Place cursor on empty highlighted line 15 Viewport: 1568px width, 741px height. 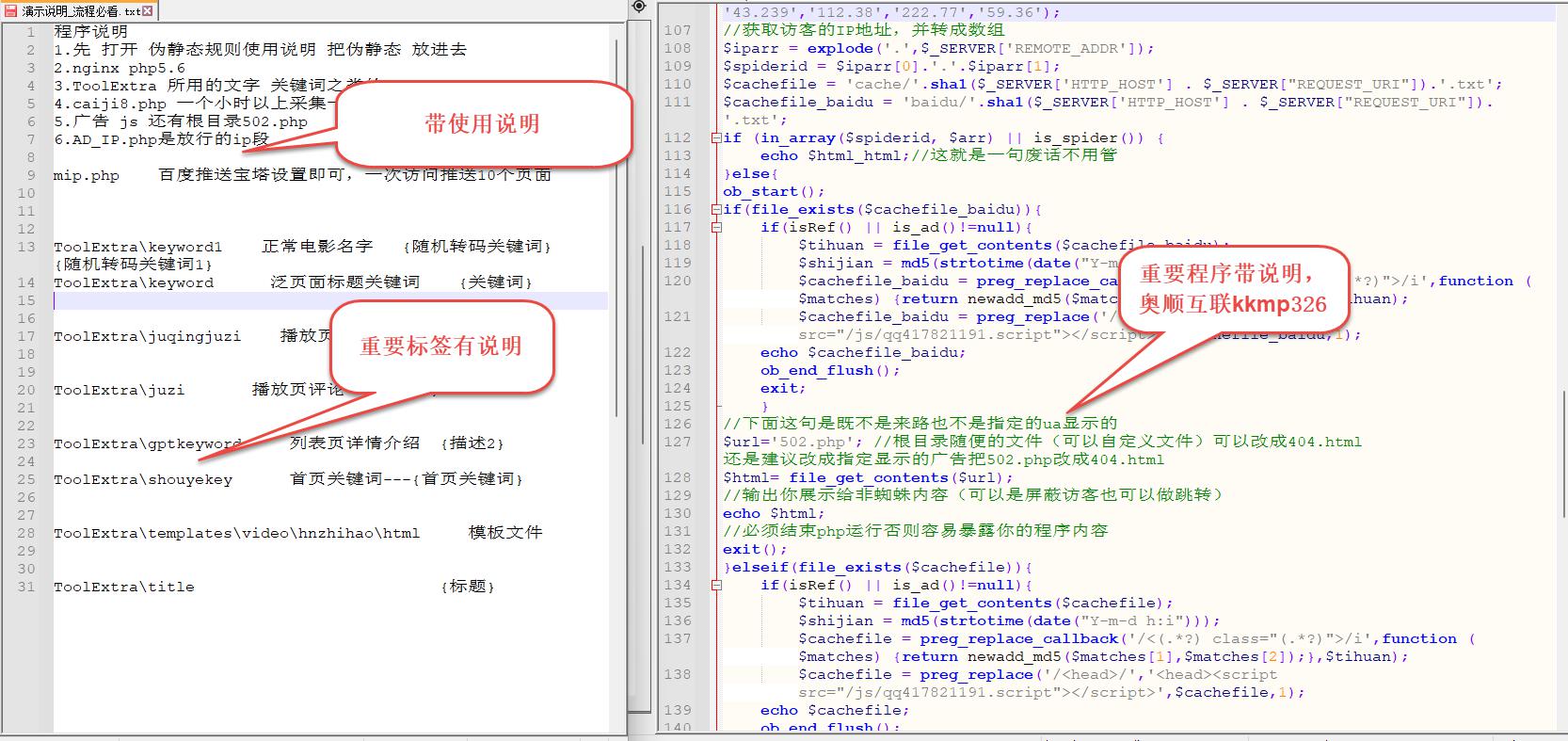click(330, 300)
